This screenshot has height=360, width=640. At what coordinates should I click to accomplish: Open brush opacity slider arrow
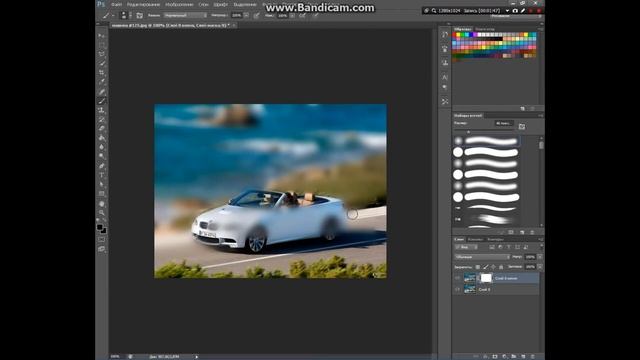click(x=246, y=15)
